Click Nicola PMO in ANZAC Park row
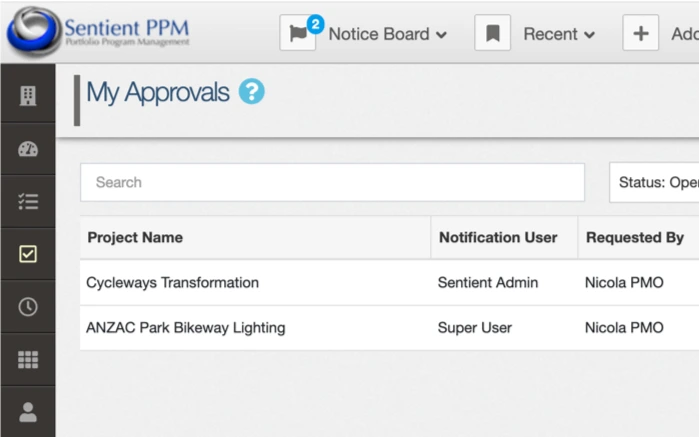Screen dimensions: 699x437 624,328
